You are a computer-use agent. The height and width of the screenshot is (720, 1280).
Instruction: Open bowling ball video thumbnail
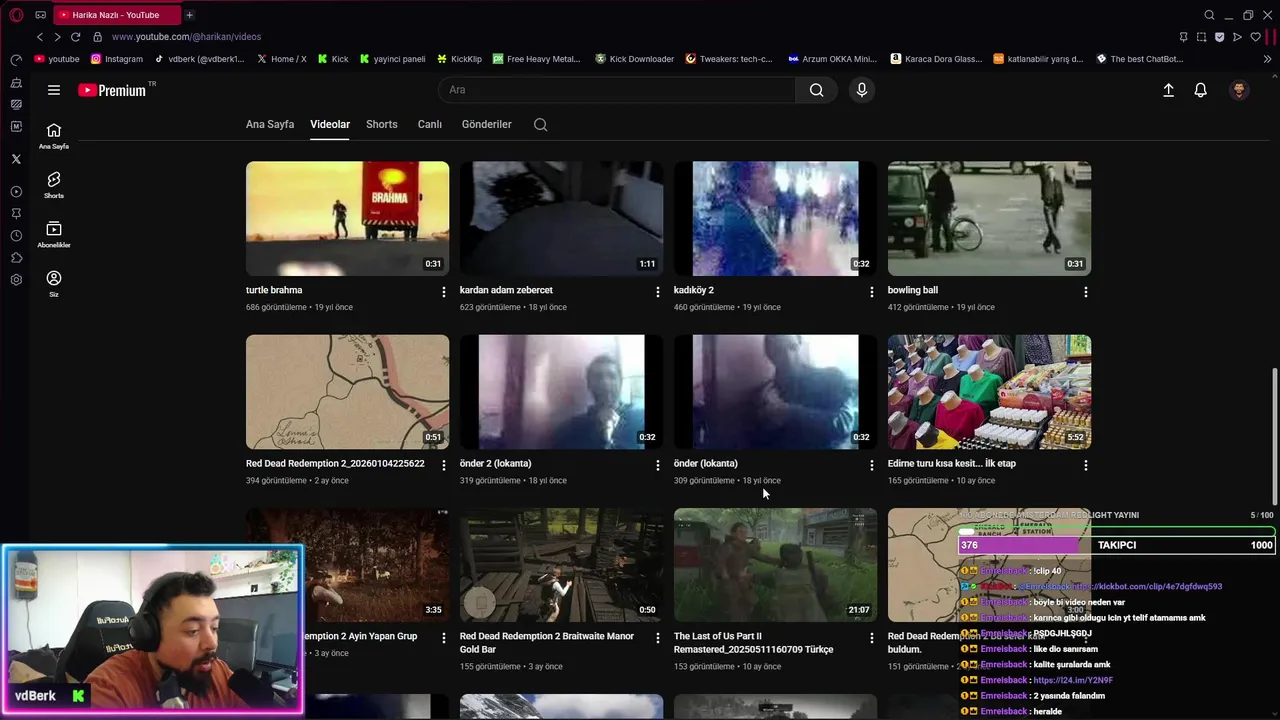989,219
